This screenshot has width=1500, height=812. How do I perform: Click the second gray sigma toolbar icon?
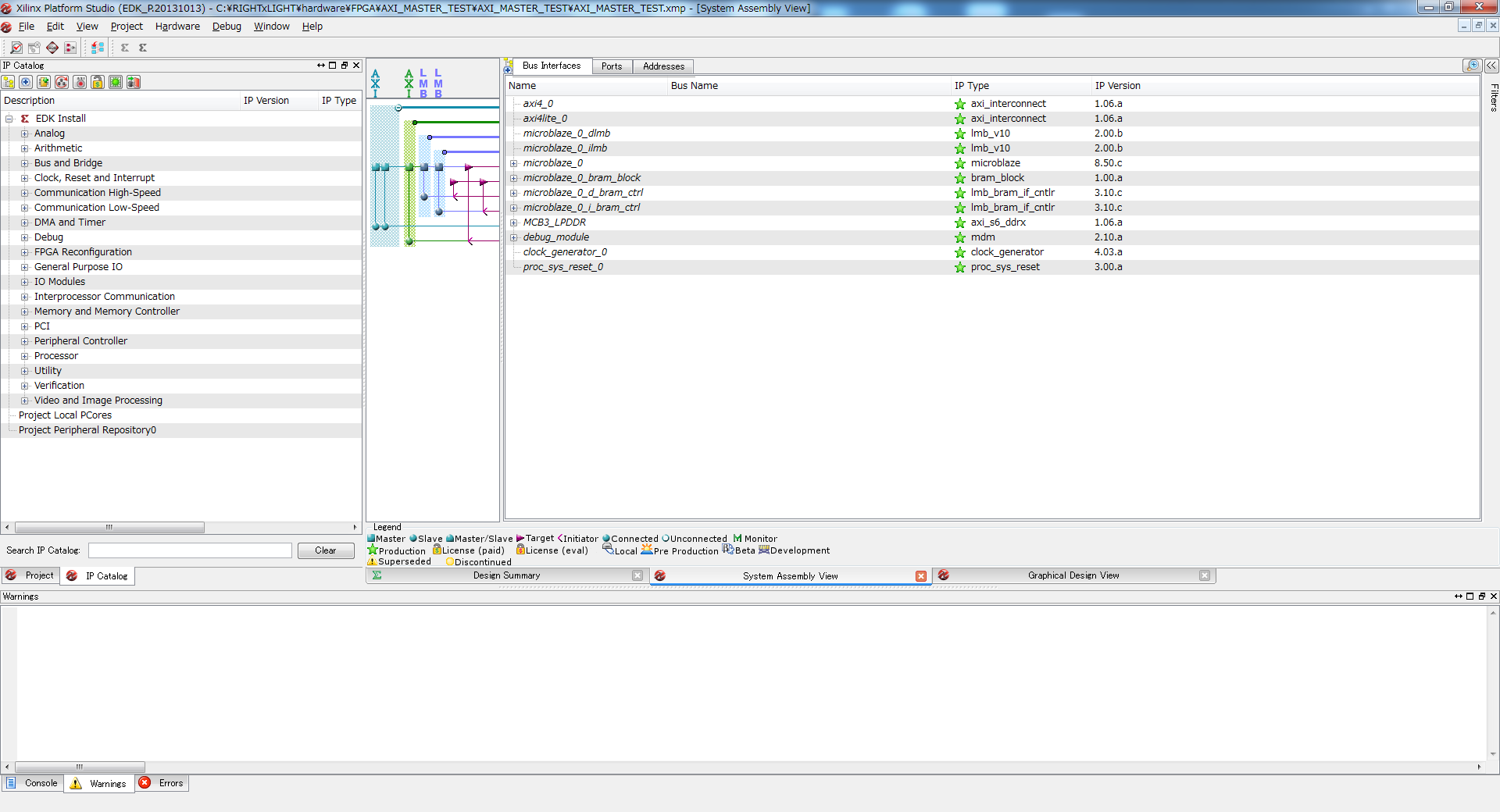pyautogui.click(x=143, y=48)
